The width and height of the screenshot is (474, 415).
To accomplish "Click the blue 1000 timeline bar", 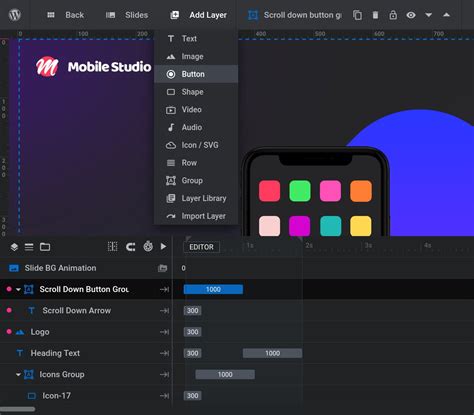I will click(213, 289).
